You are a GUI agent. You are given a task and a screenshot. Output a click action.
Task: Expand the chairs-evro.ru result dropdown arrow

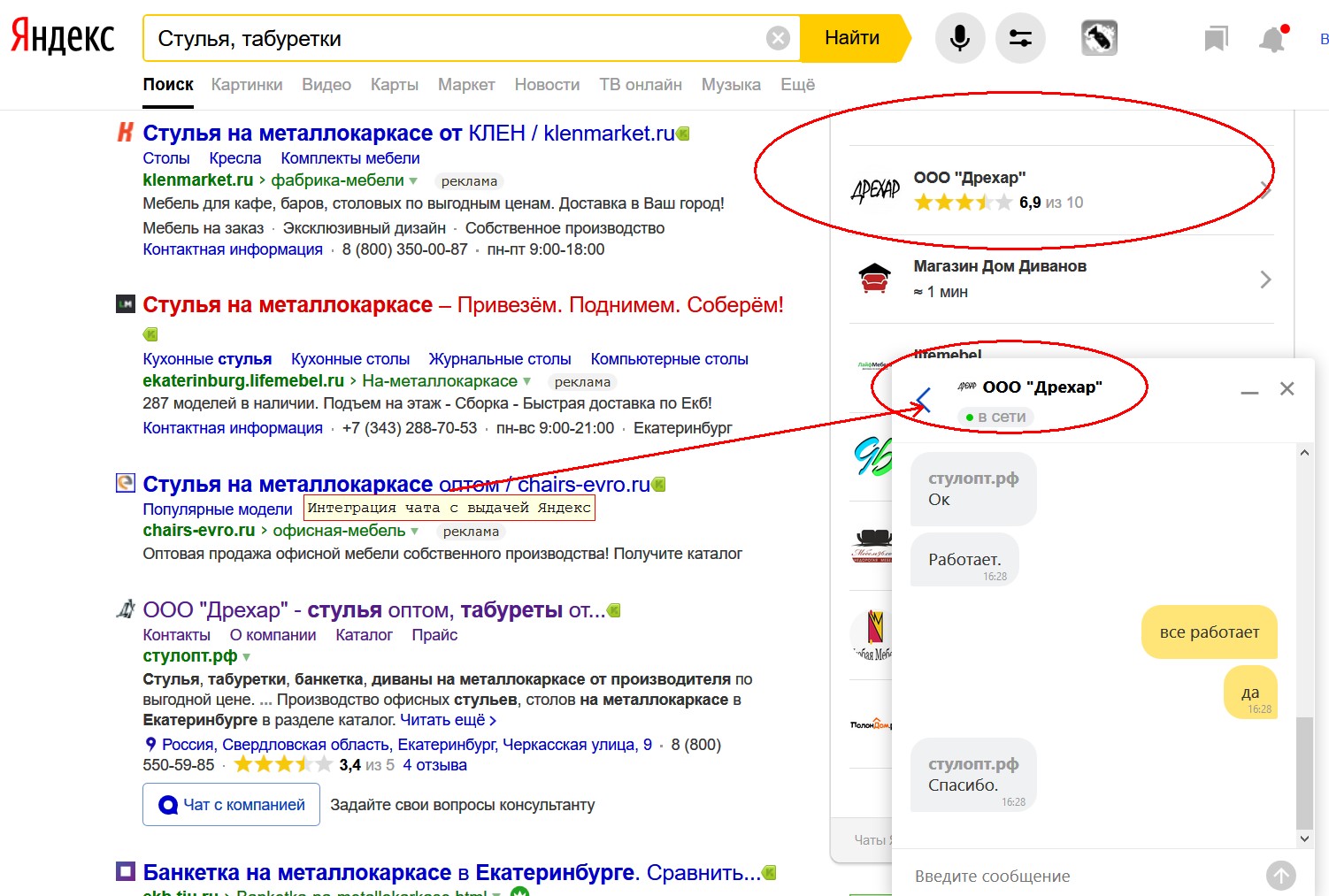414,531
